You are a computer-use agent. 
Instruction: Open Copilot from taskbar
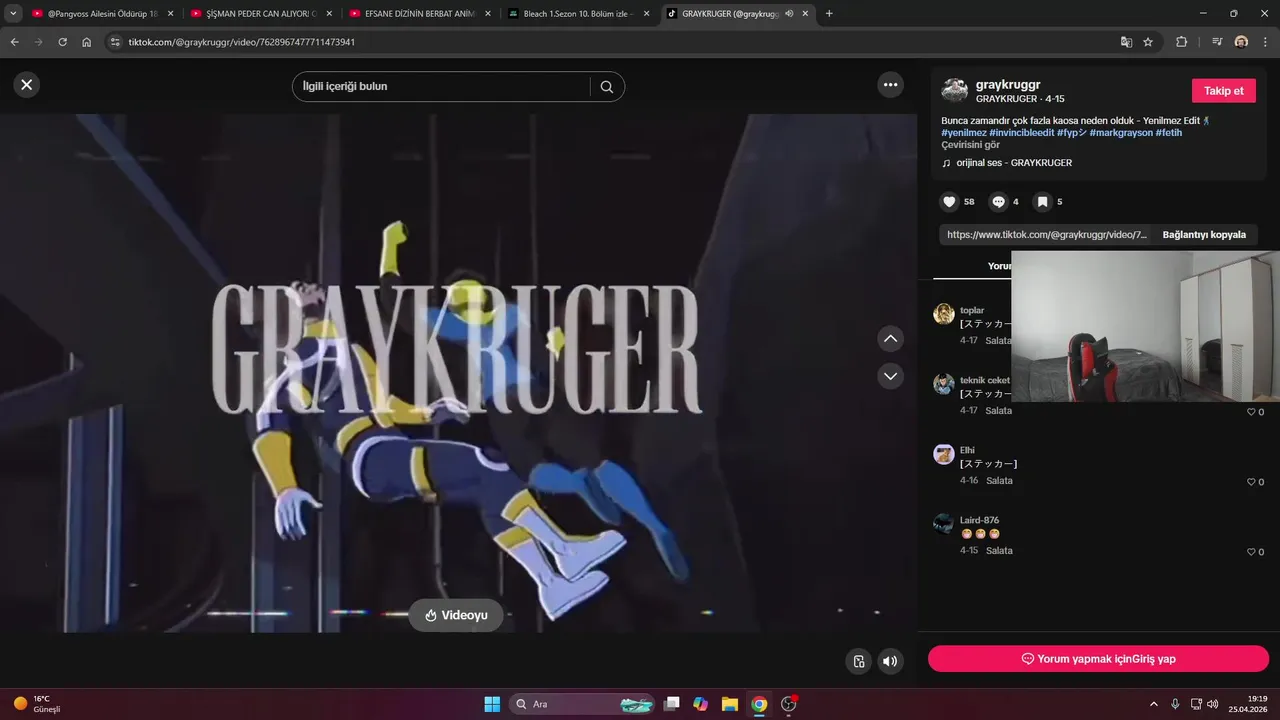[701, 704]
